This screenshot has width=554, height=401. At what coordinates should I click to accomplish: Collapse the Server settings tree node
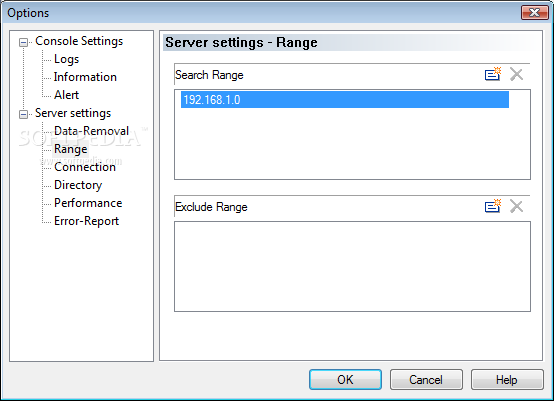click(23, 114)
